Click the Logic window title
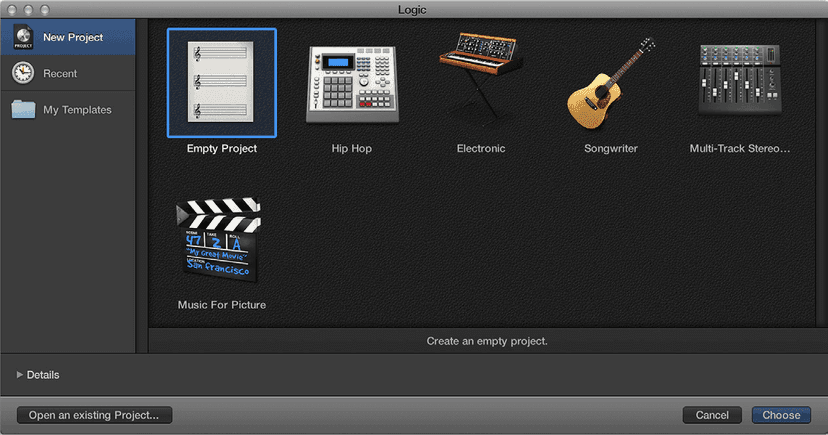 coord(412,10)
